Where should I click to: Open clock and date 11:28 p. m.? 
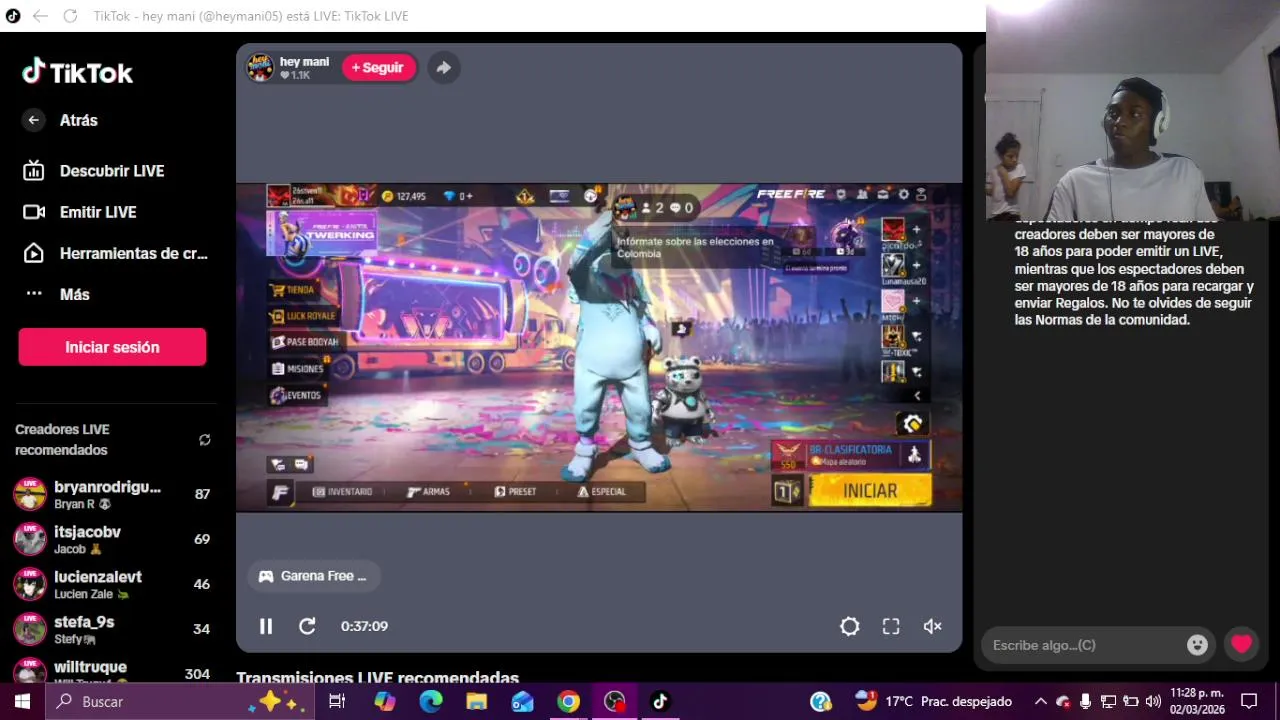(x=1197, y=701)
